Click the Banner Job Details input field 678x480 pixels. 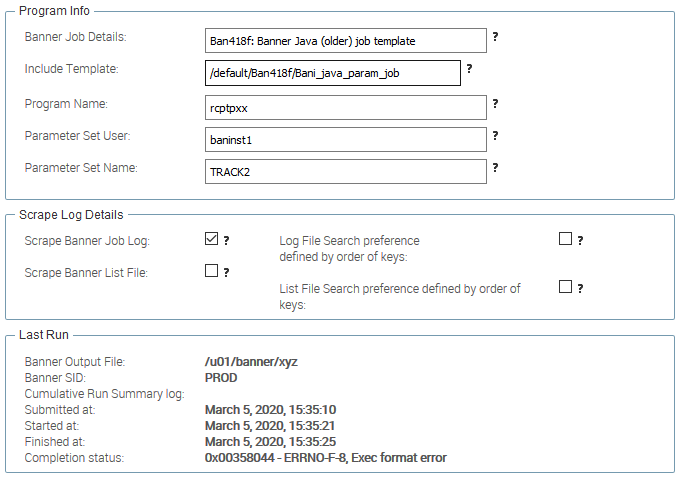pos(344,41)
